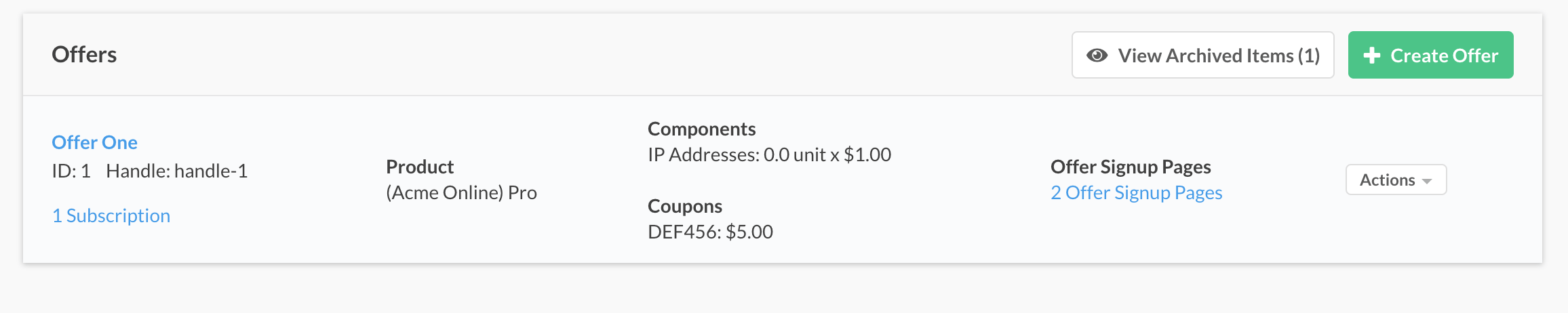Click the (Acme Online) Pro product name
1568x313 pixels.
[461, 193]
